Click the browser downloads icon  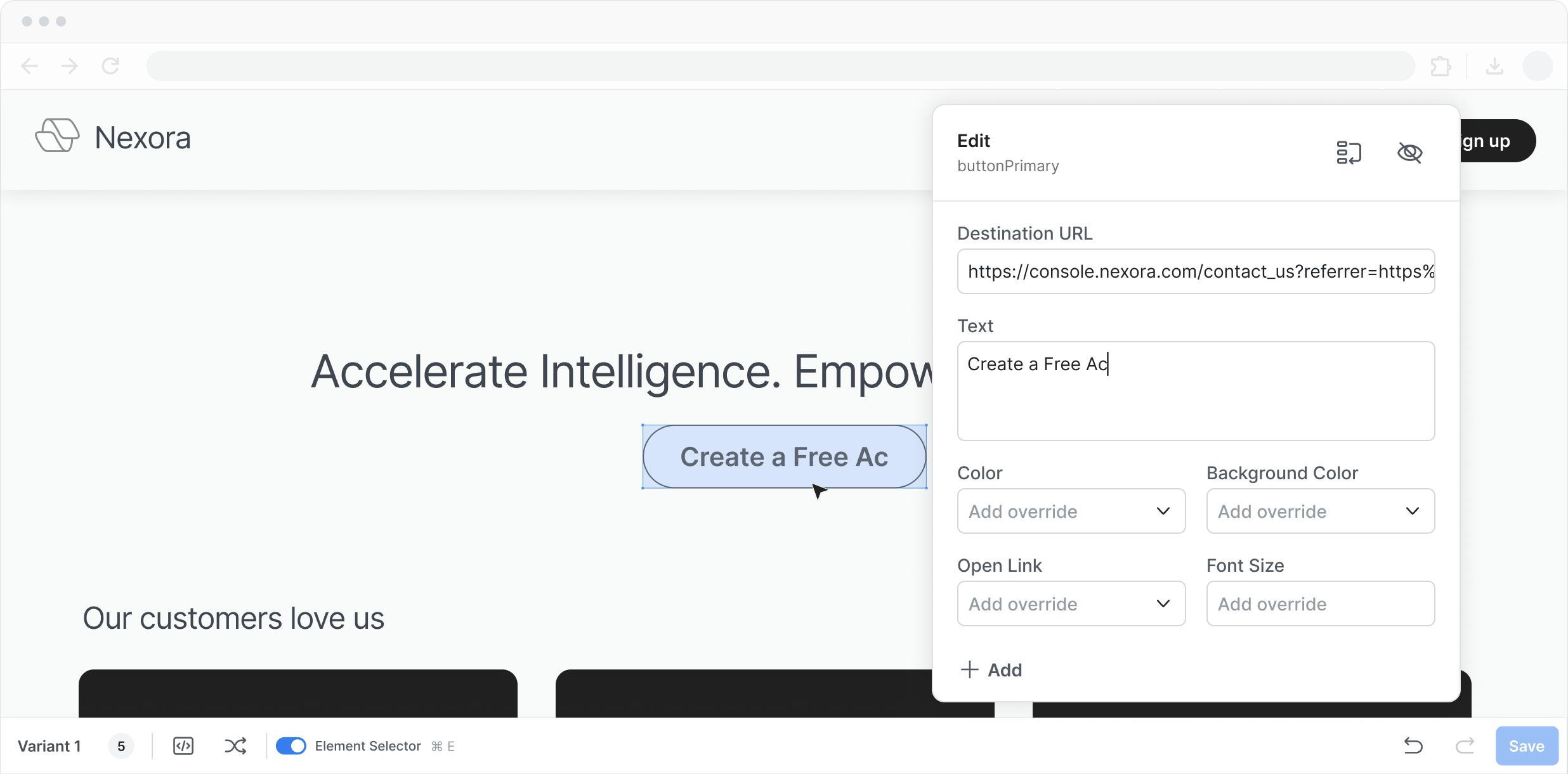tap(1494, 66)
